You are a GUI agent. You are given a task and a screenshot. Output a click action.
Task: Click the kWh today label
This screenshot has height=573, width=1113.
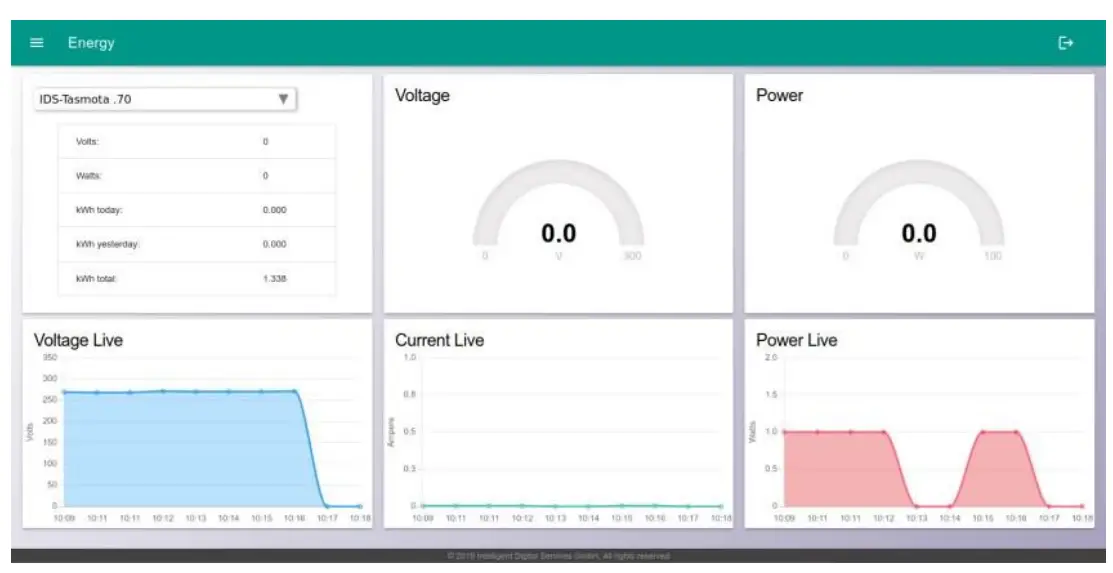99,209
